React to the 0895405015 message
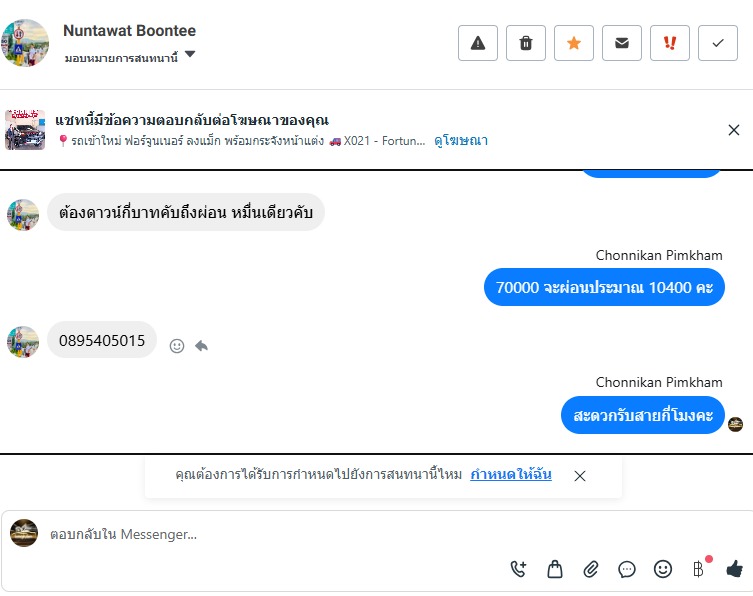 (x=177, y=346)
